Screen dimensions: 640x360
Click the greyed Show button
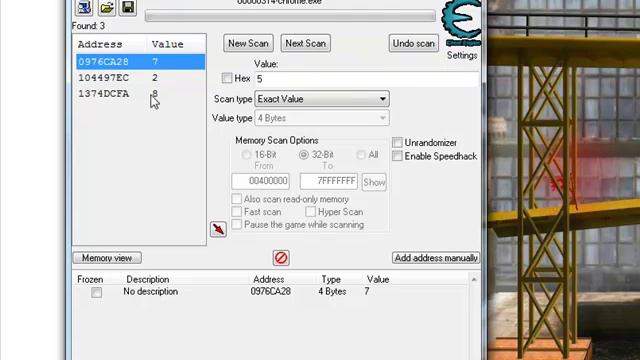374,182
